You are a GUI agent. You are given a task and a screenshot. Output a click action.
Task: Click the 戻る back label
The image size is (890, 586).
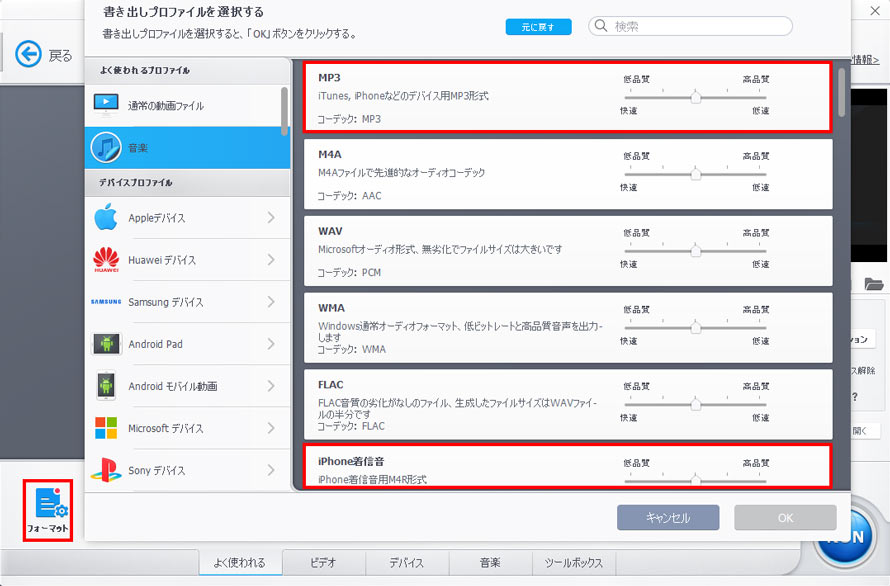(x=61, y=56)
